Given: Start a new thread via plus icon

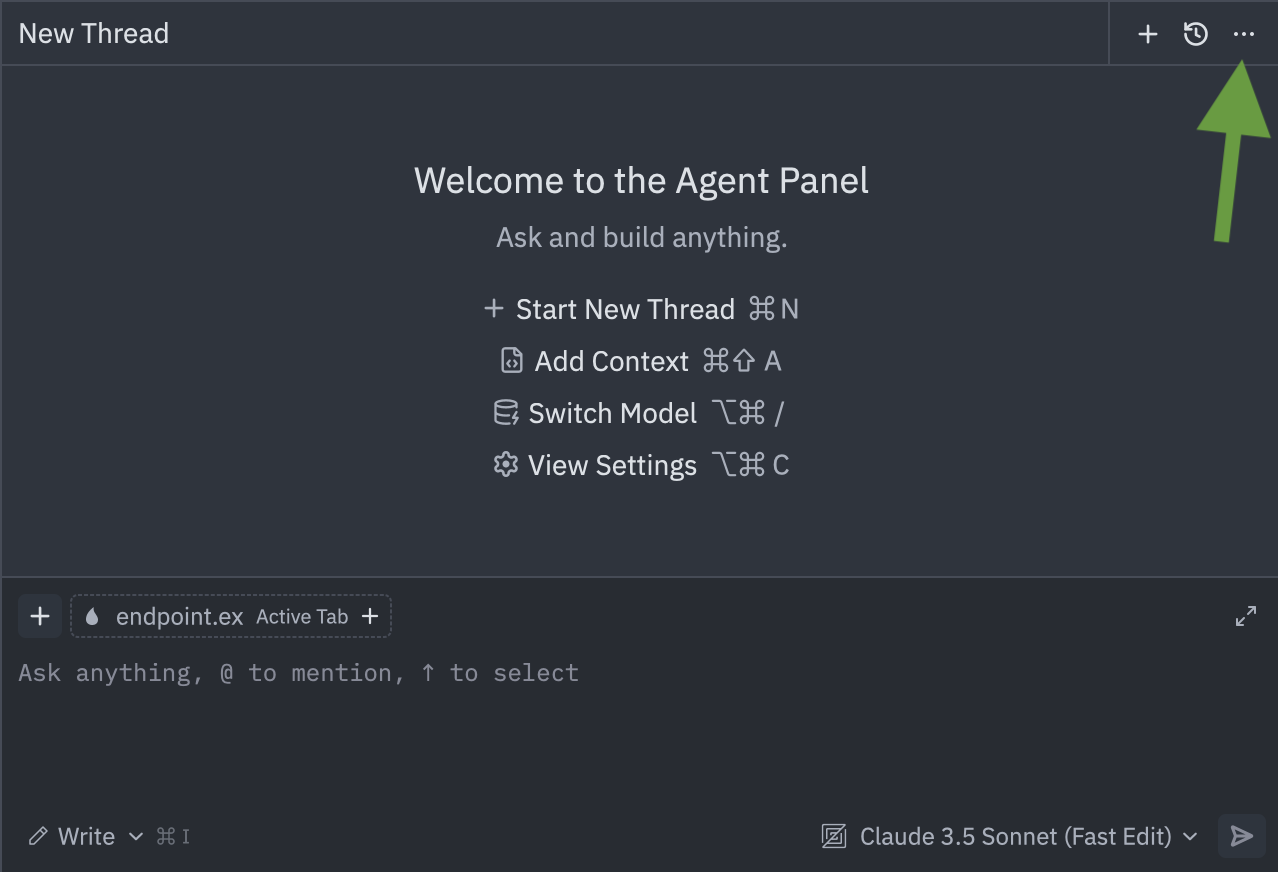Looking at the screenshot, I should coord(1147,33).
